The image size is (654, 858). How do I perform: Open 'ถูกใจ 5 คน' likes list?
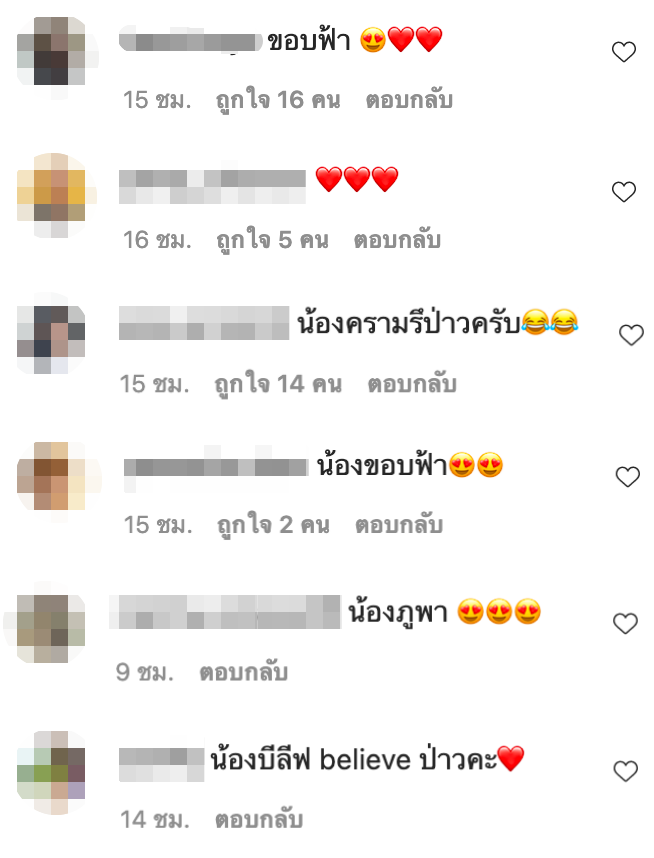coord(272,240)
